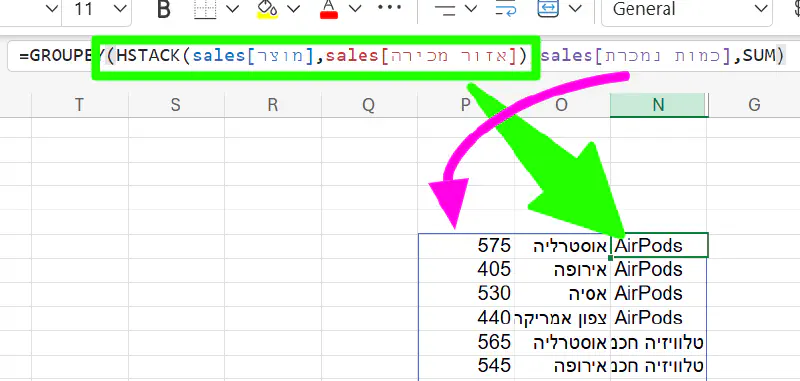Image resolution: width=800 pixels, height=381 pixels.
Task: Select cell with value 530
Action: (466, 293)
